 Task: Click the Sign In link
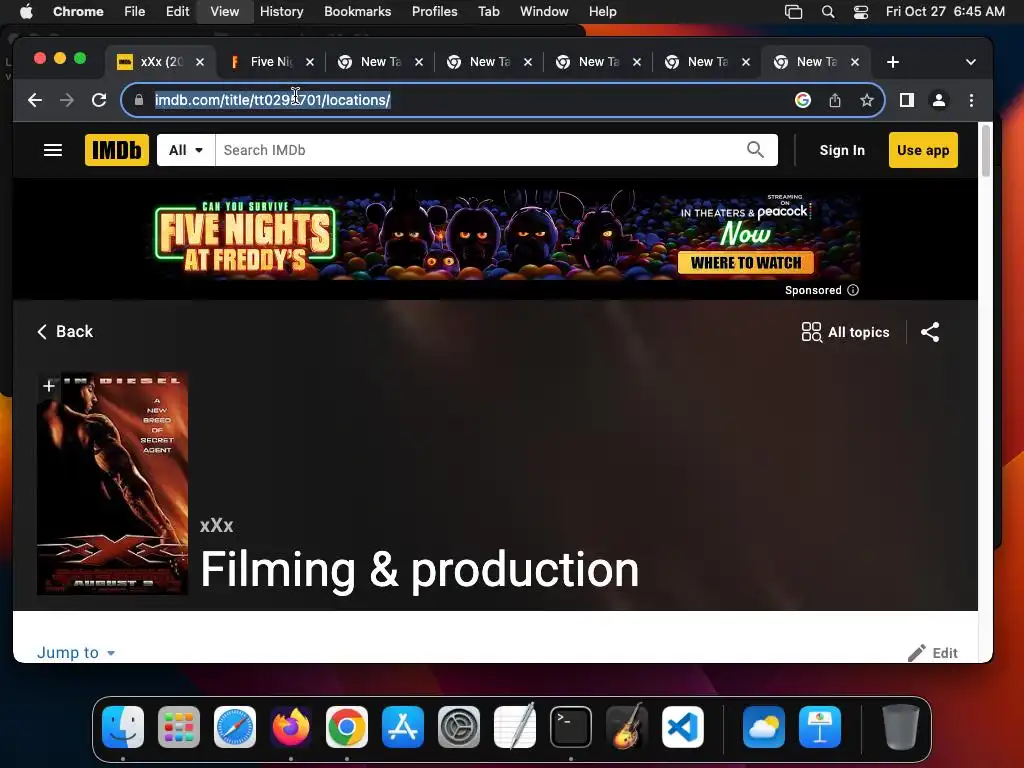click(842, 150)
